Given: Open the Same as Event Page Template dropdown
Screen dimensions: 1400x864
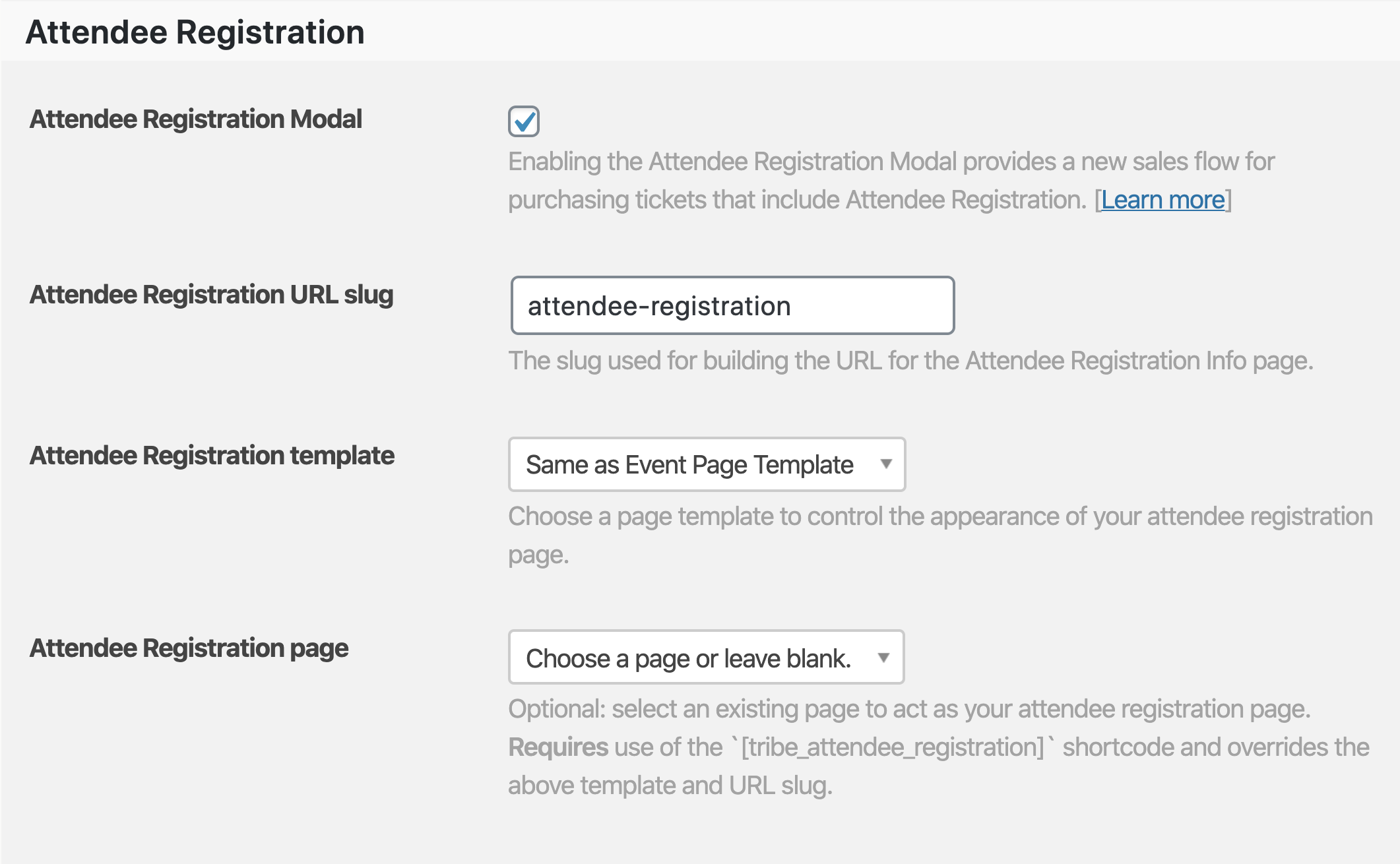Looking at the screenshot, I should tap(707, 464).
